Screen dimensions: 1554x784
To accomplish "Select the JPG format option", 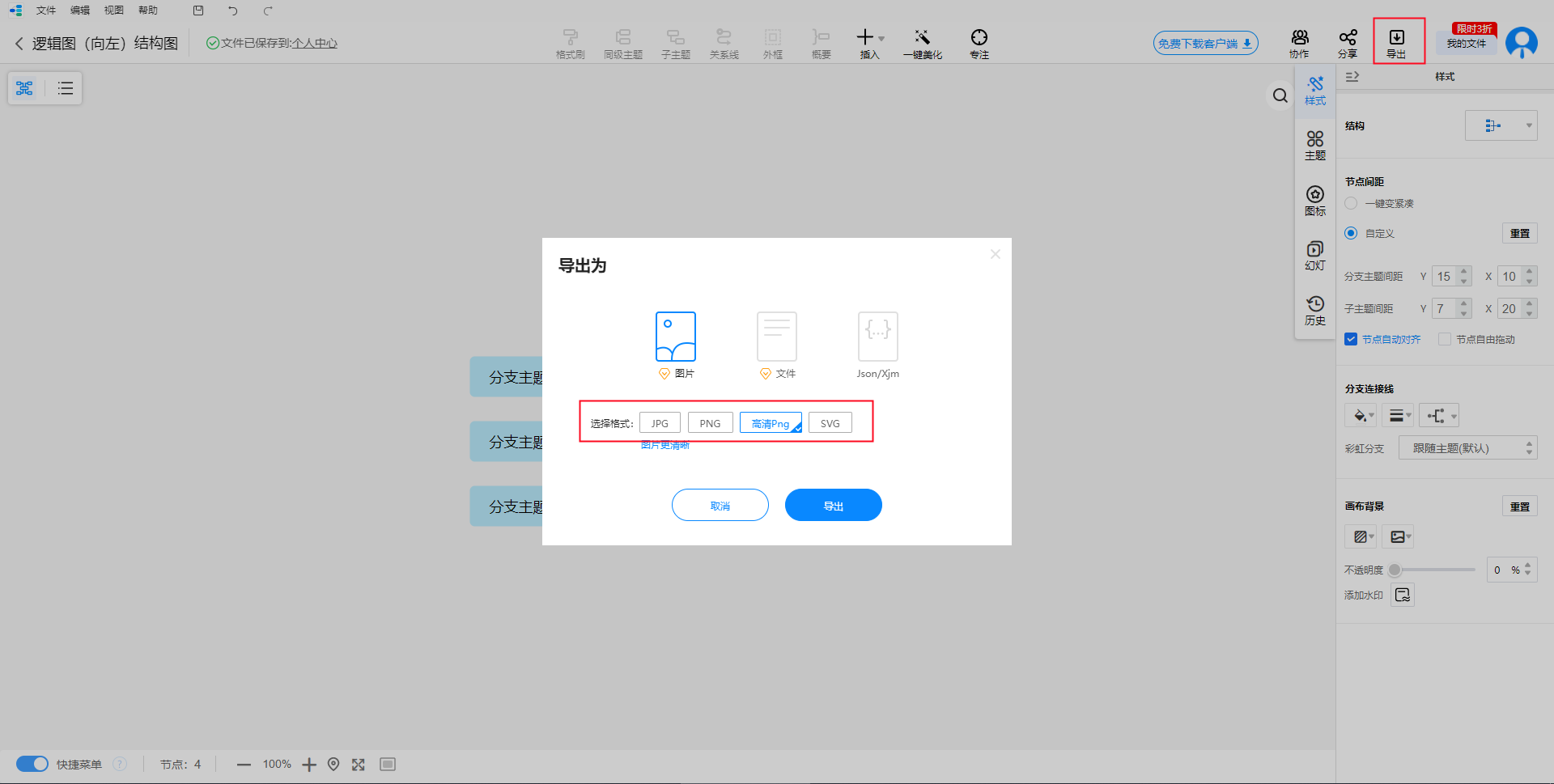I will coord(660,423).
